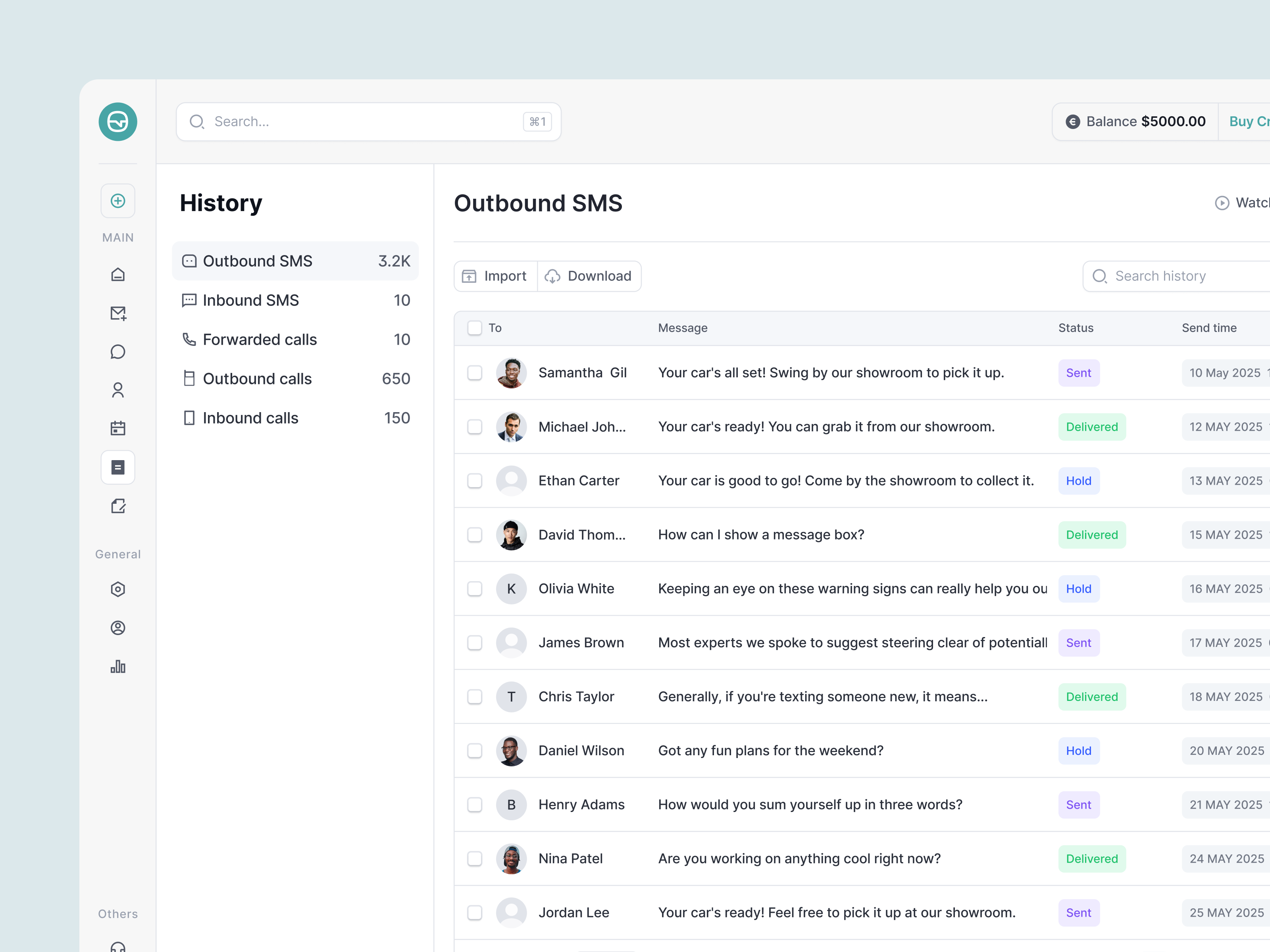Open the analytics bar chart icon
The width and height of the screenshot is (1270, 952).
118,666
